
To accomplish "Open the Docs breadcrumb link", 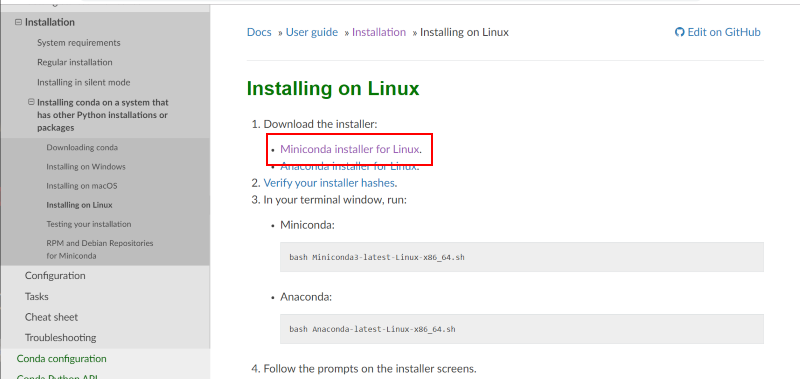I will [259, 32].
